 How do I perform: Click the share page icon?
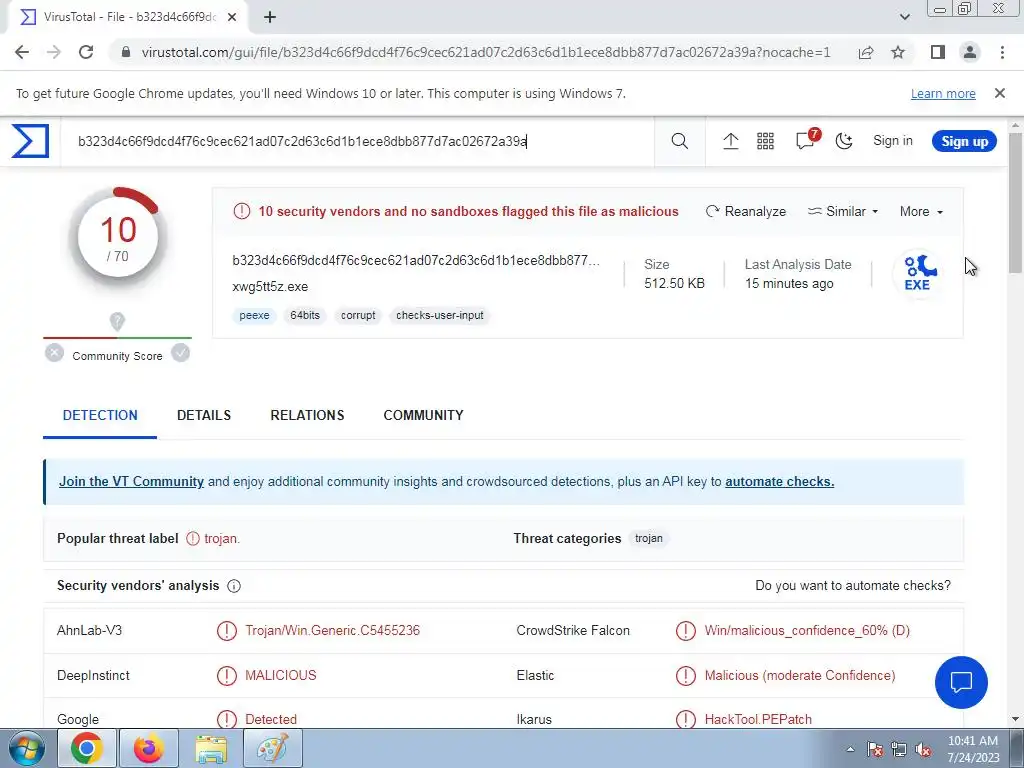point(866,52)
